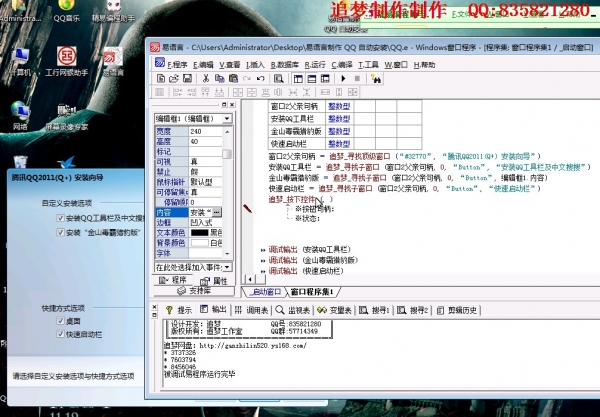The height and width of the screenshot is (417, 600).
Task: Click the 易语言 logo icon beside the menu bar
Action: (160, 63)
